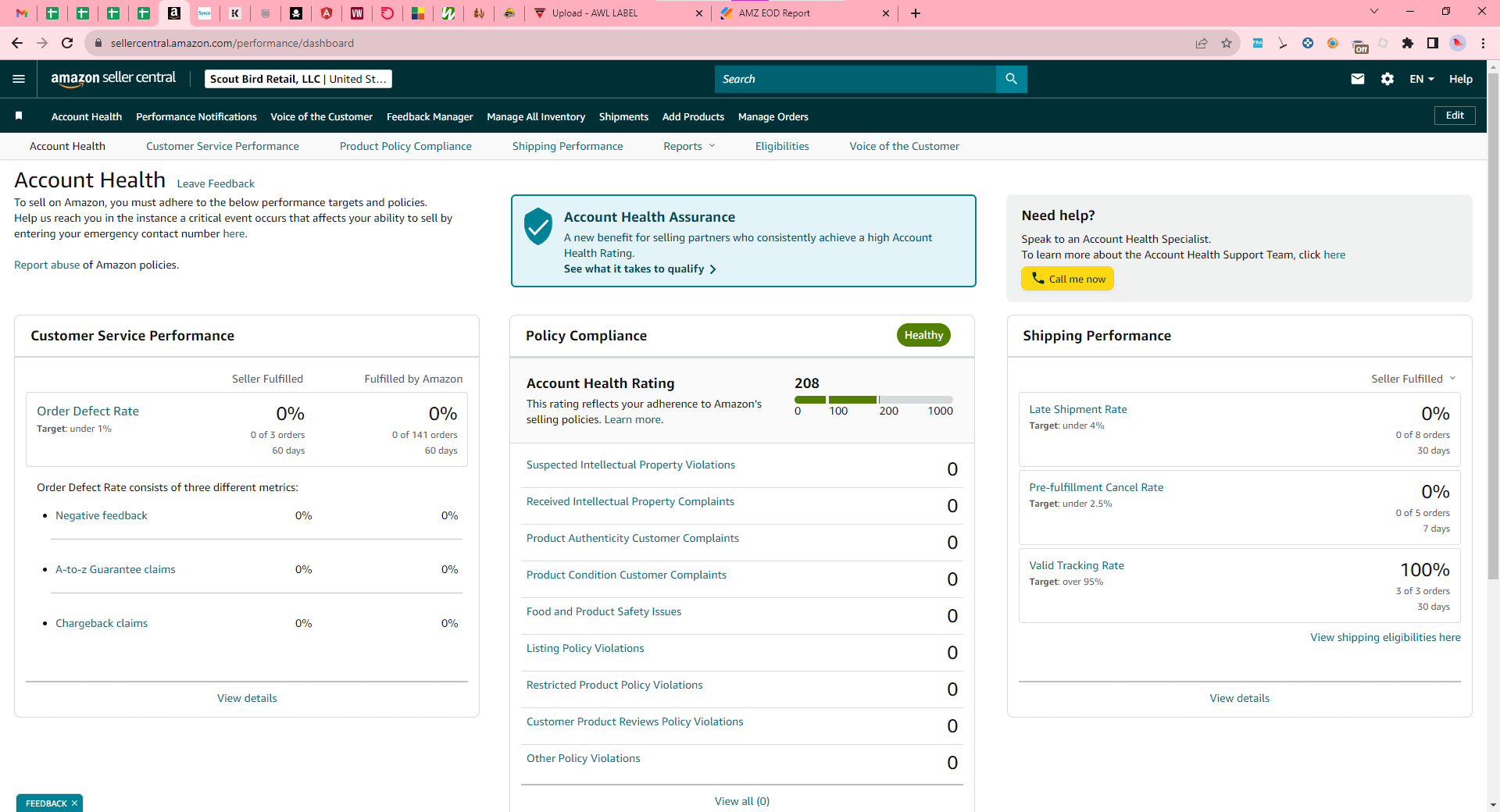
Task: Click the blue cross circle extension icon
Action: coord(1308,43)
